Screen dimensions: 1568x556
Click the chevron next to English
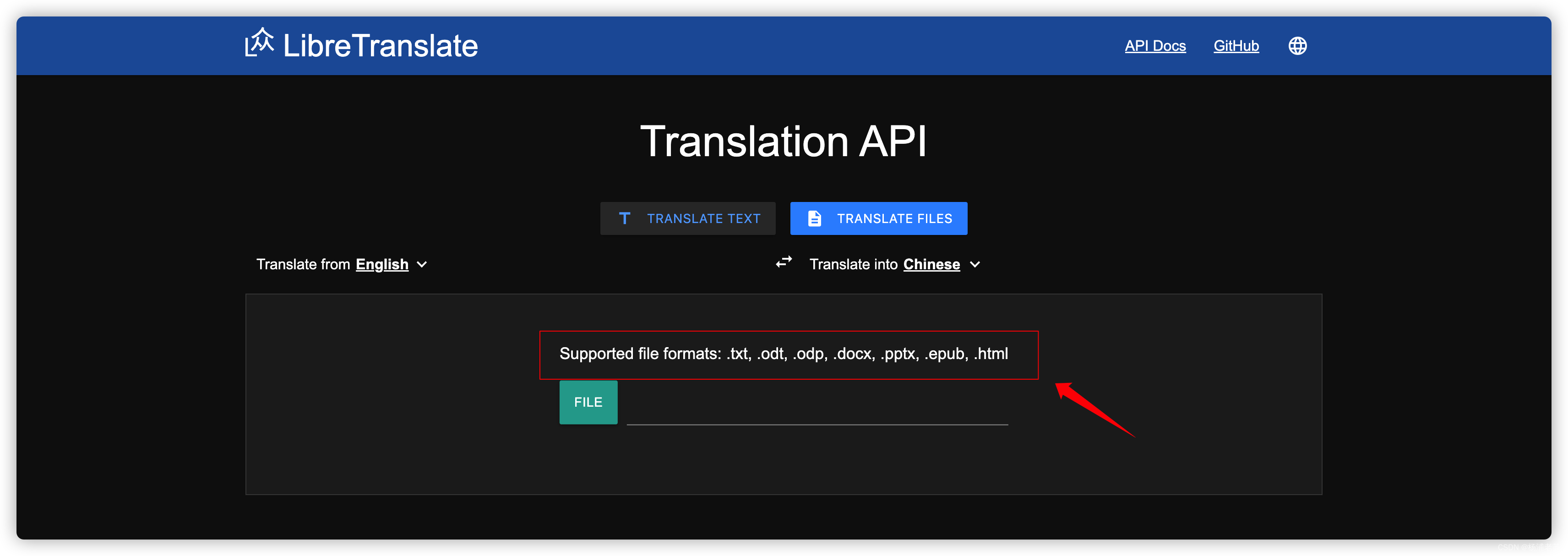pyautogui.click(x=422, y=264)
